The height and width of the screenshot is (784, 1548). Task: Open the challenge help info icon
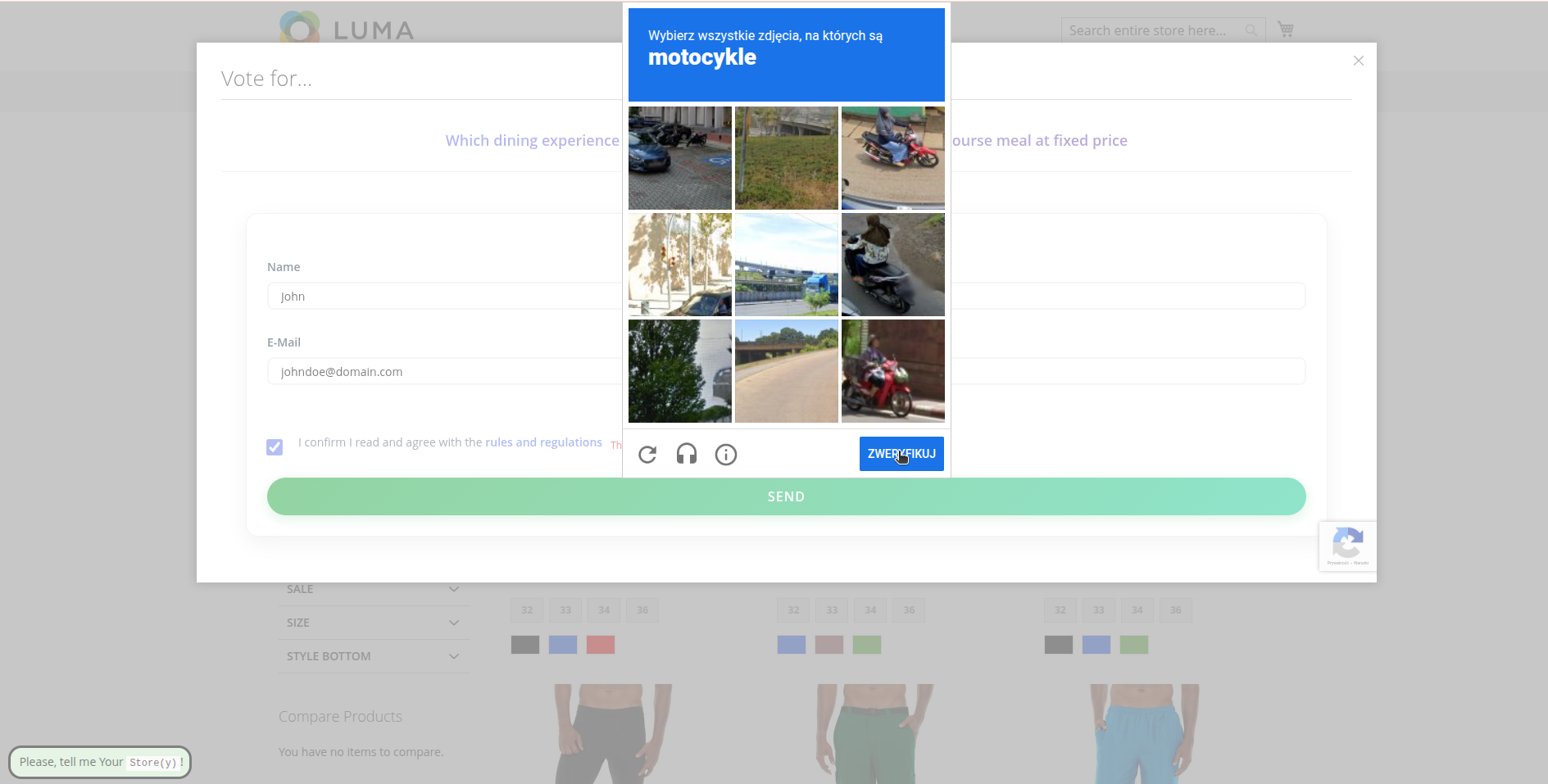coord(726,455)
